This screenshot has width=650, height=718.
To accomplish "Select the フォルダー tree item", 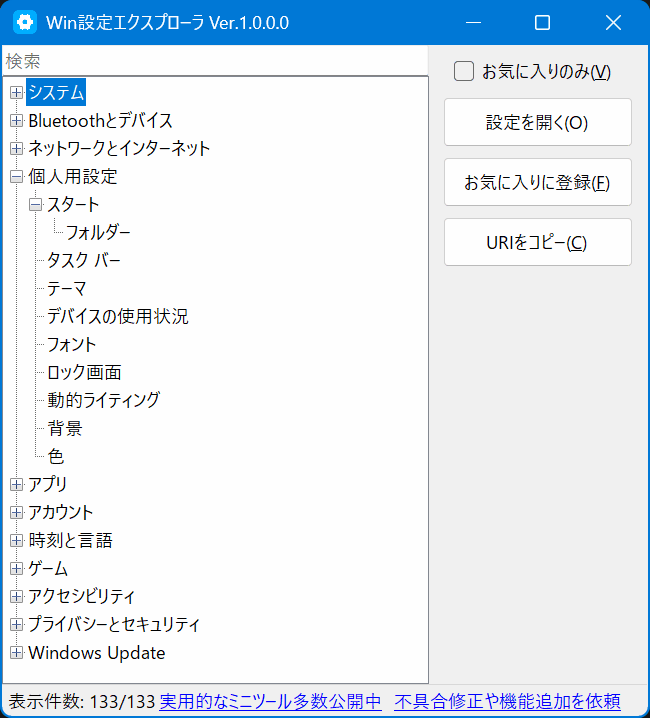I will click(98, 233).
